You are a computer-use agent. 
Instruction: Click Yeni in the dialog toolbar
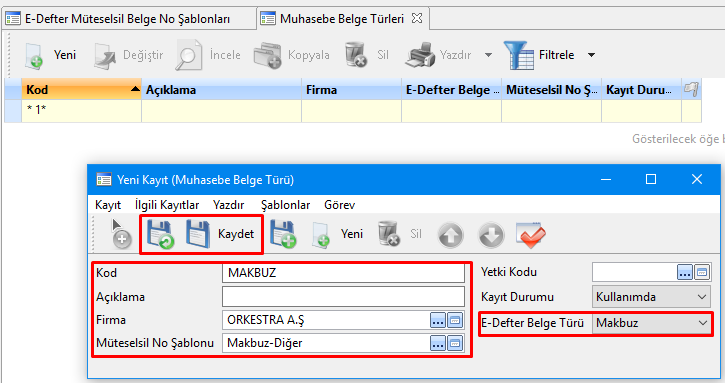click(x=338, y=234)
